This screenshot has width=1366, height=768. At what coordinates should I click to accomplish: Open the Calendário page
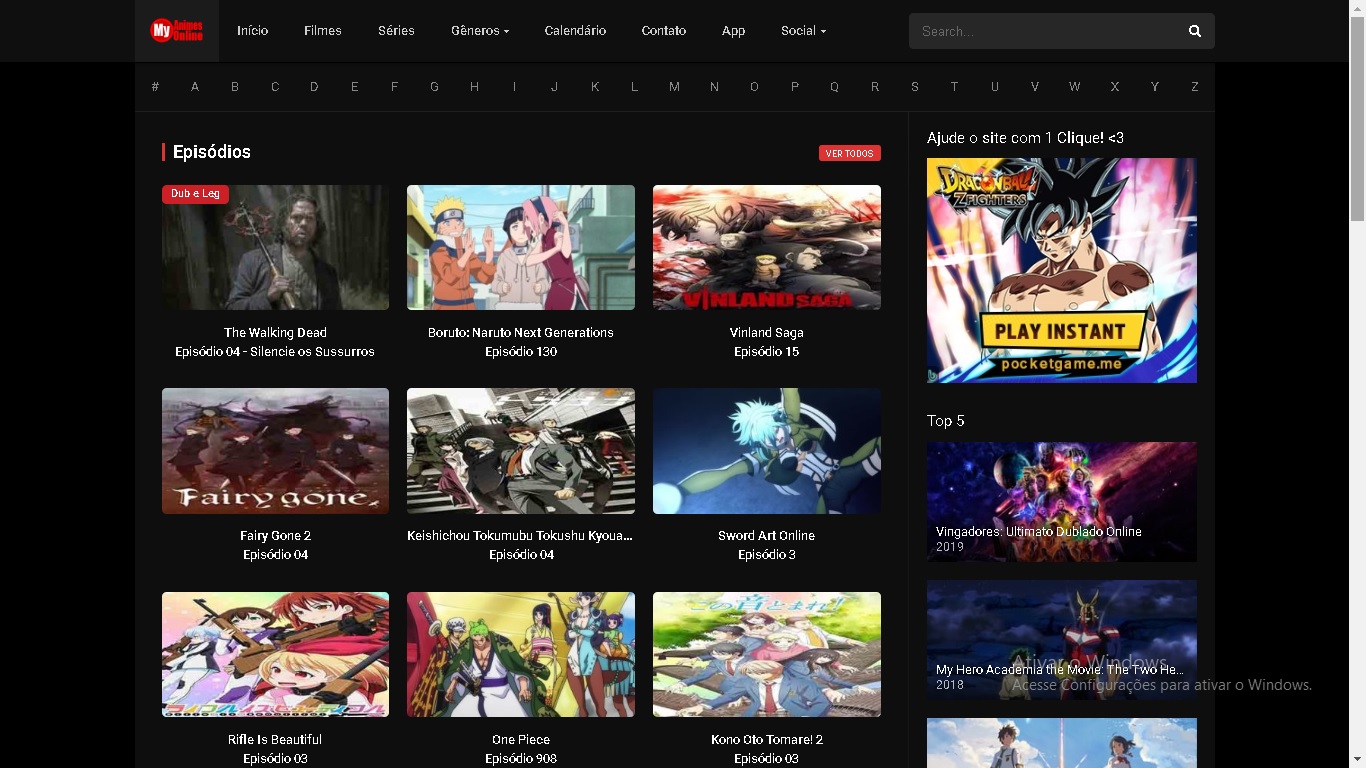[575, 31]
